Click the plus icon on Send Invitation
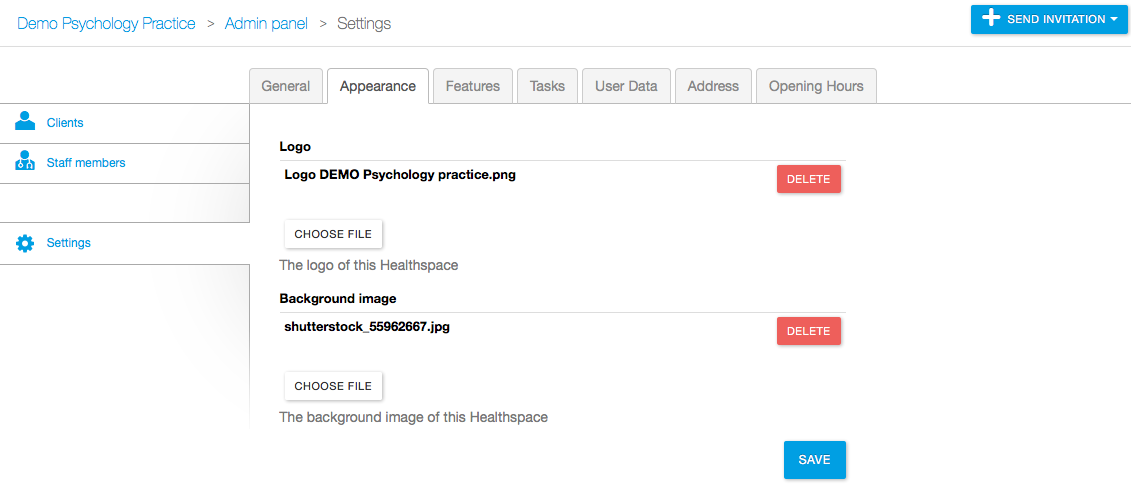The width and height of the screenshot is (1131, 491). click(x=991, y=18)
